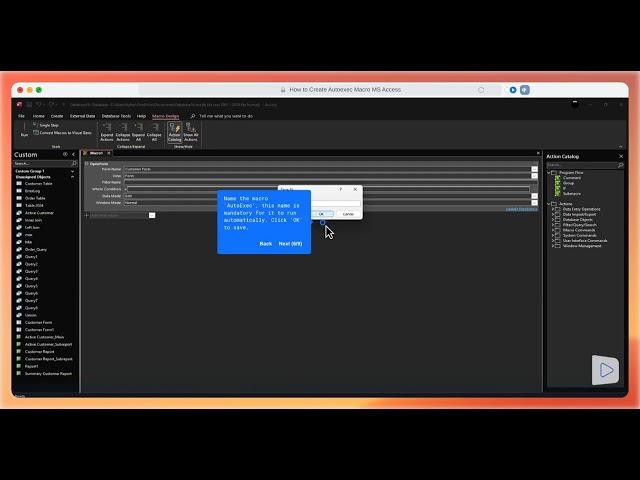The height and width of the screenshot is (480, 640).
Task: Click the blue extension icon in browser toolbar
Action: (x=525, y=90)
